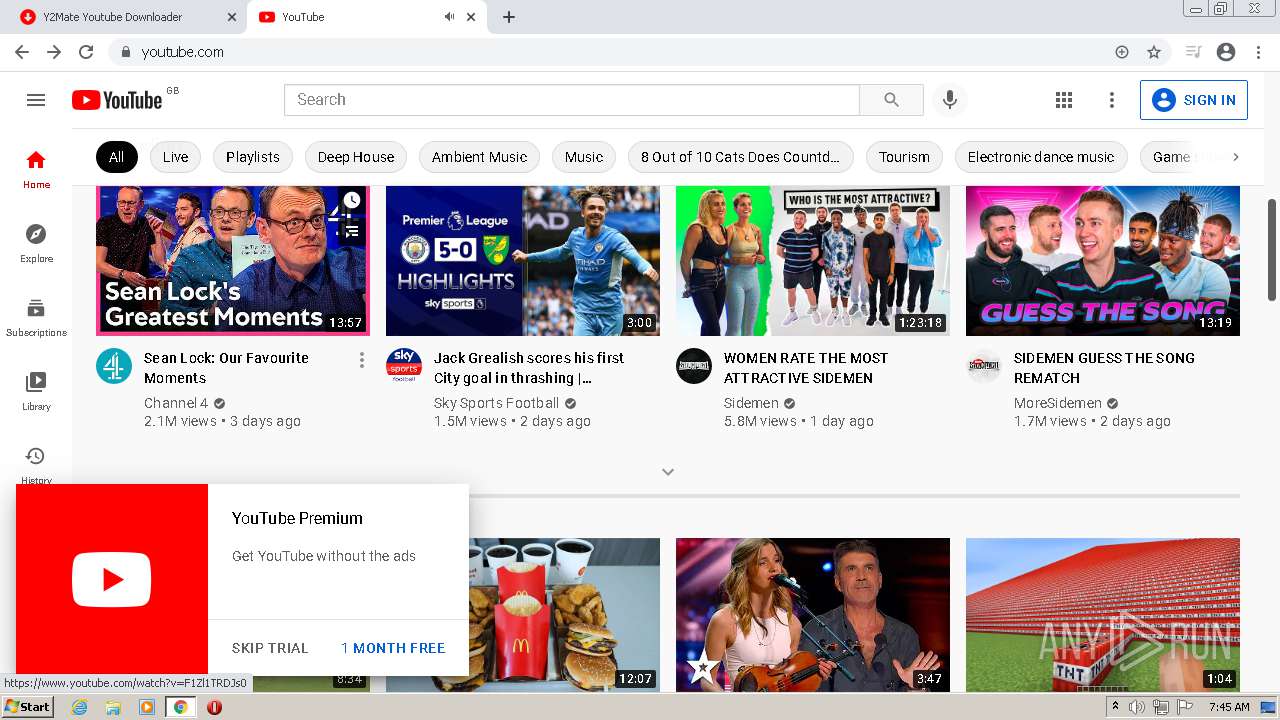Open Library in sidebar

coord(36,391)
